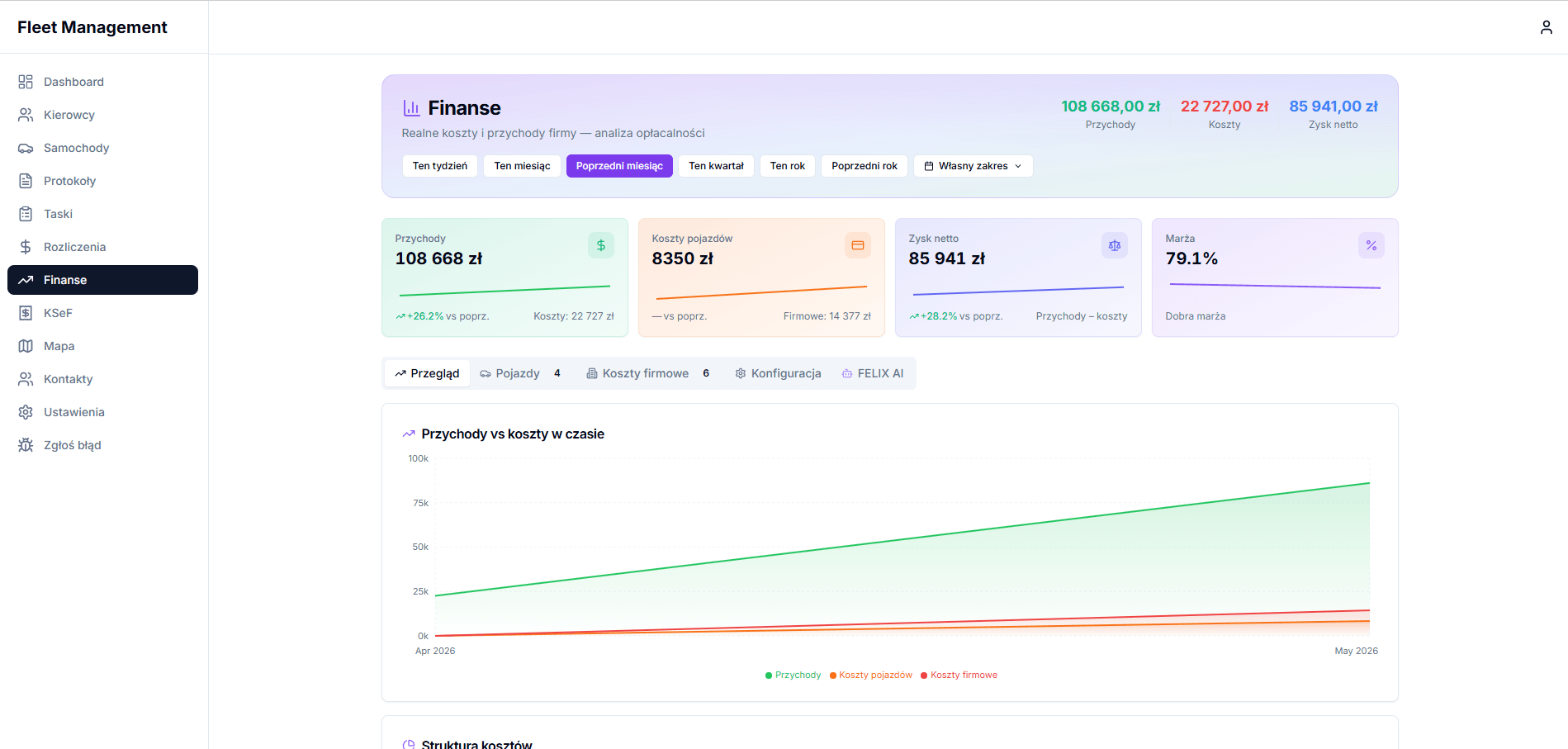
Task: Click the dollar icon on Przychody card
Action: 601,245
